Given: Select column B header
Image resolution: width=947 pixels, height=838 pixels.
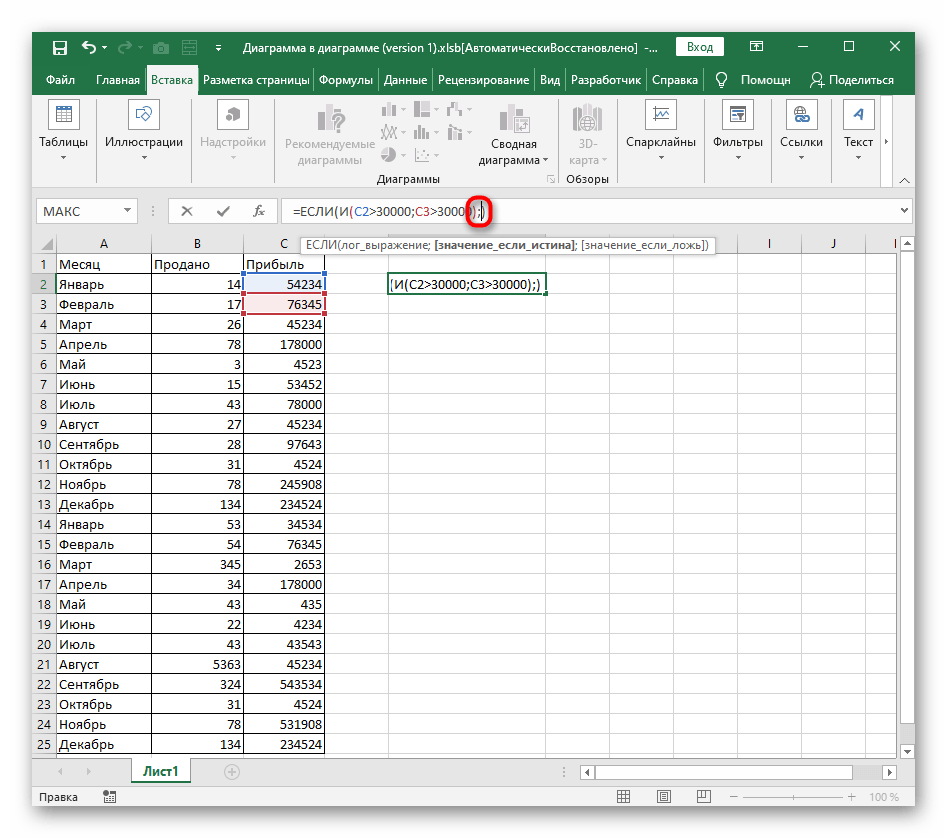Looking at the screenshot, I should 197,244.
